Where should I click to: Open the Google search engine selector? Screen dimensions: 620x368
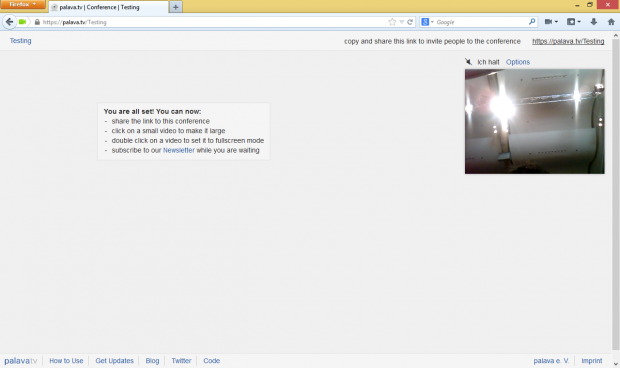427,22
